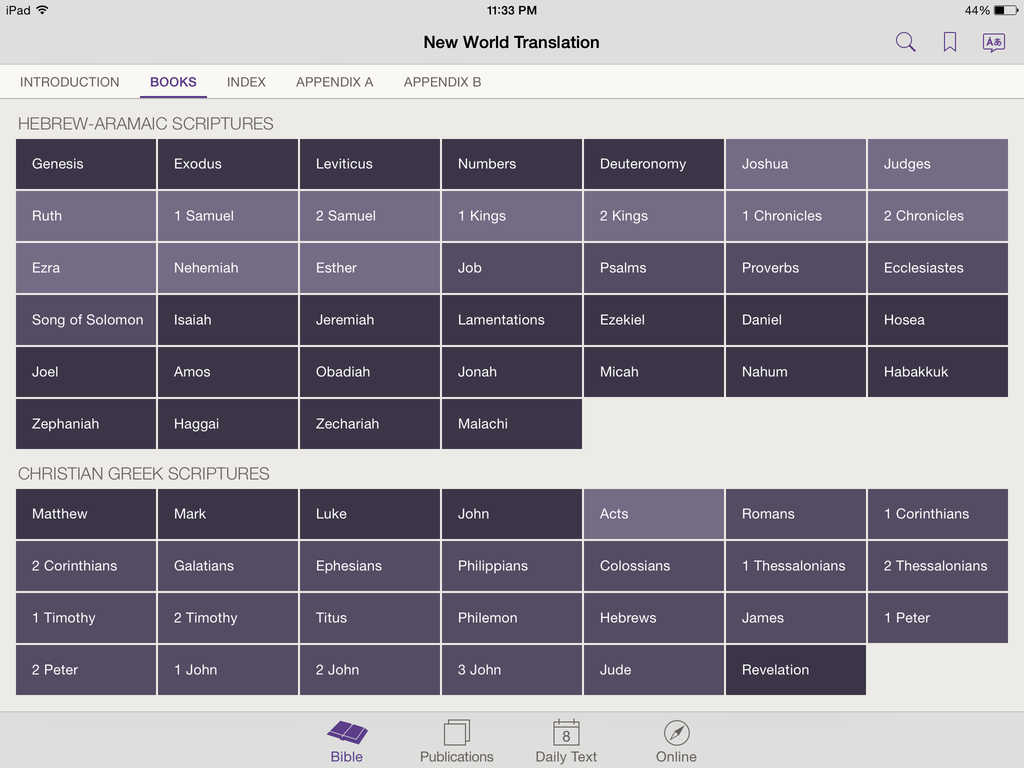Select the Philippians tile
Screen dimensions: 1024x768
[x=512, y=566]
